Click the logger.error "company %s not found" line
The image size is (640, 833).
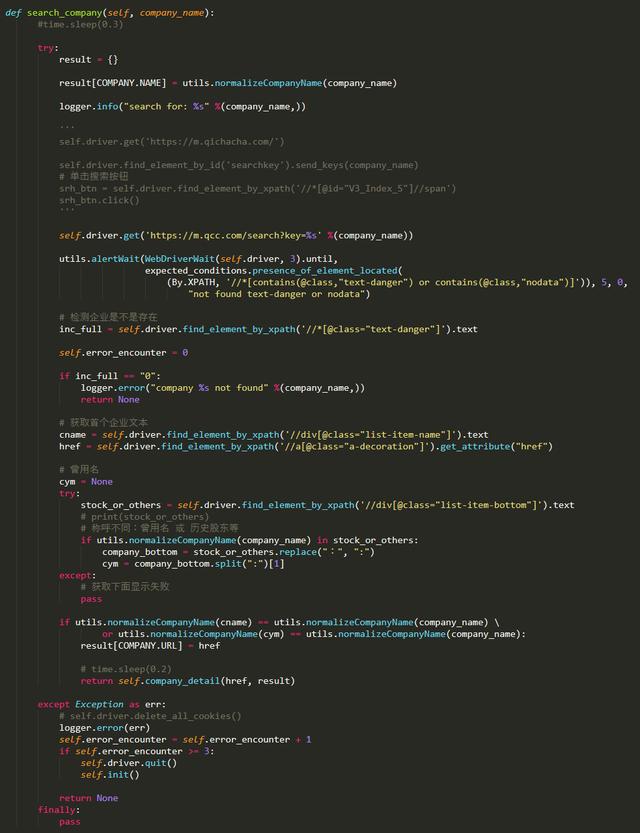coord(223,388)
